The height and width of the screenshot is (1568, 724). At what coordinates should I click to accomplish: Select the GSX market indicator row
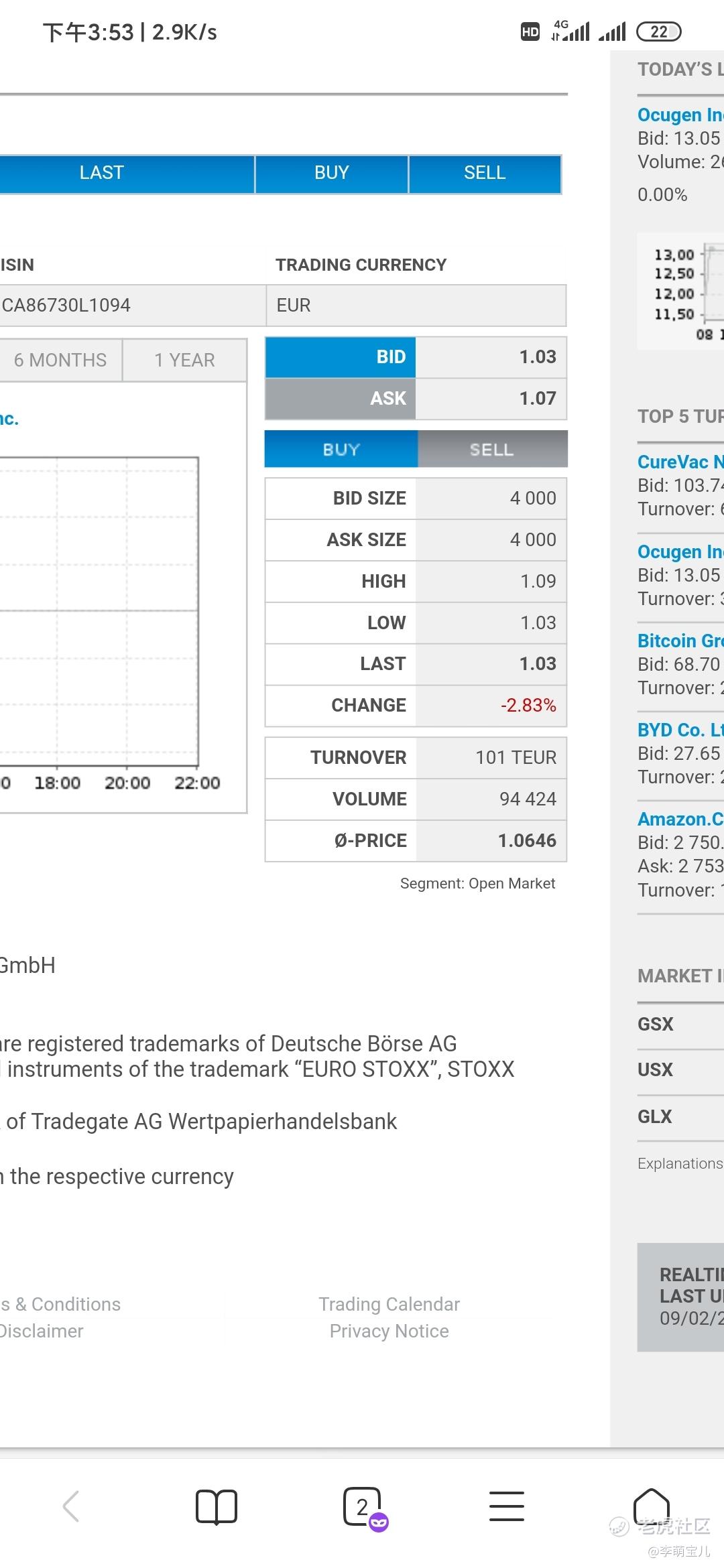point(680,1024)
